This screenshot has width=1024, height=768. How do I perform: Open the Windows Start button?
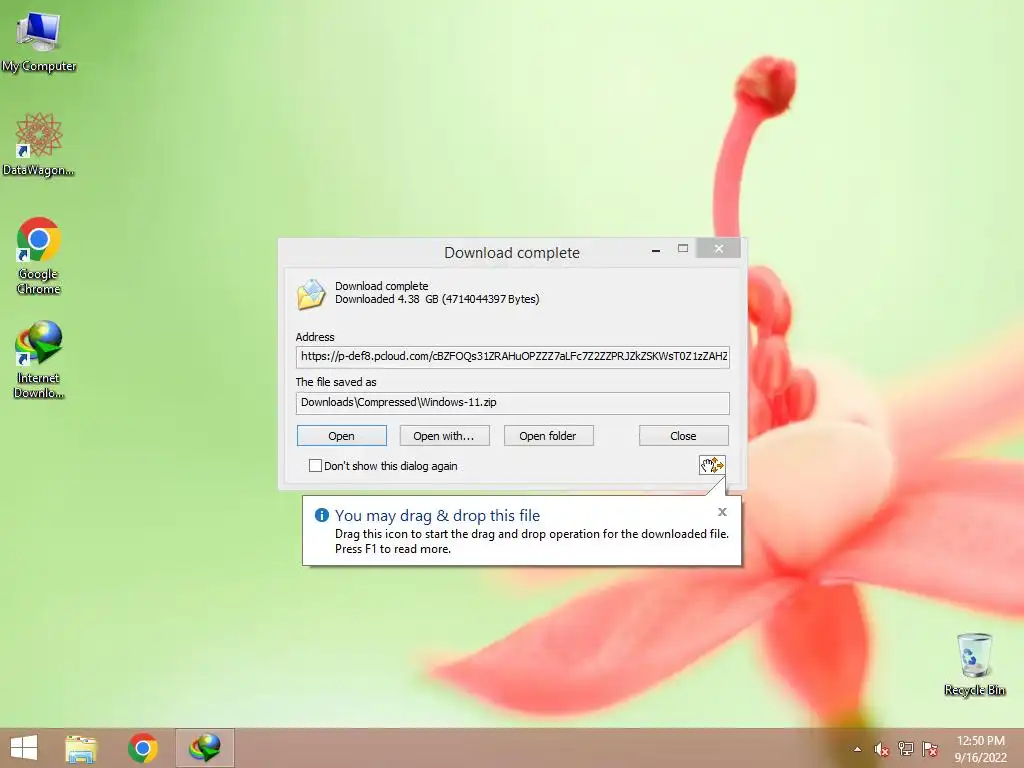24,748
